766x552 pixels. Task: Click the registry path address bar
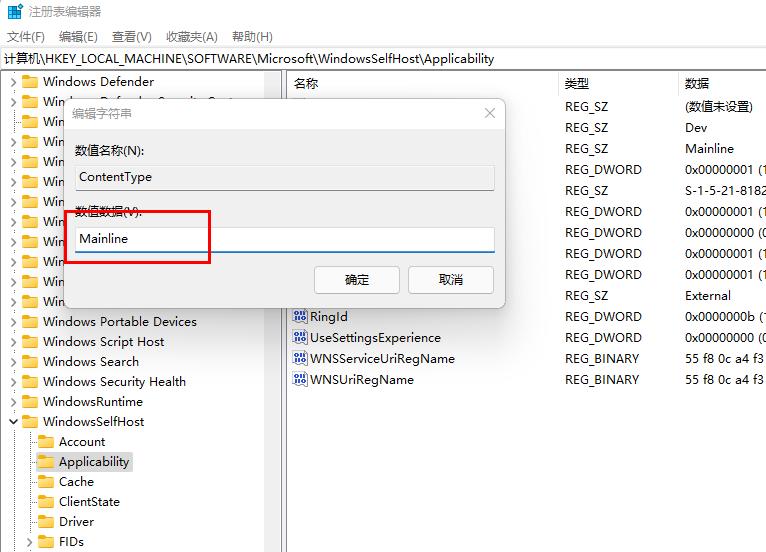click(x=383, y=59)
